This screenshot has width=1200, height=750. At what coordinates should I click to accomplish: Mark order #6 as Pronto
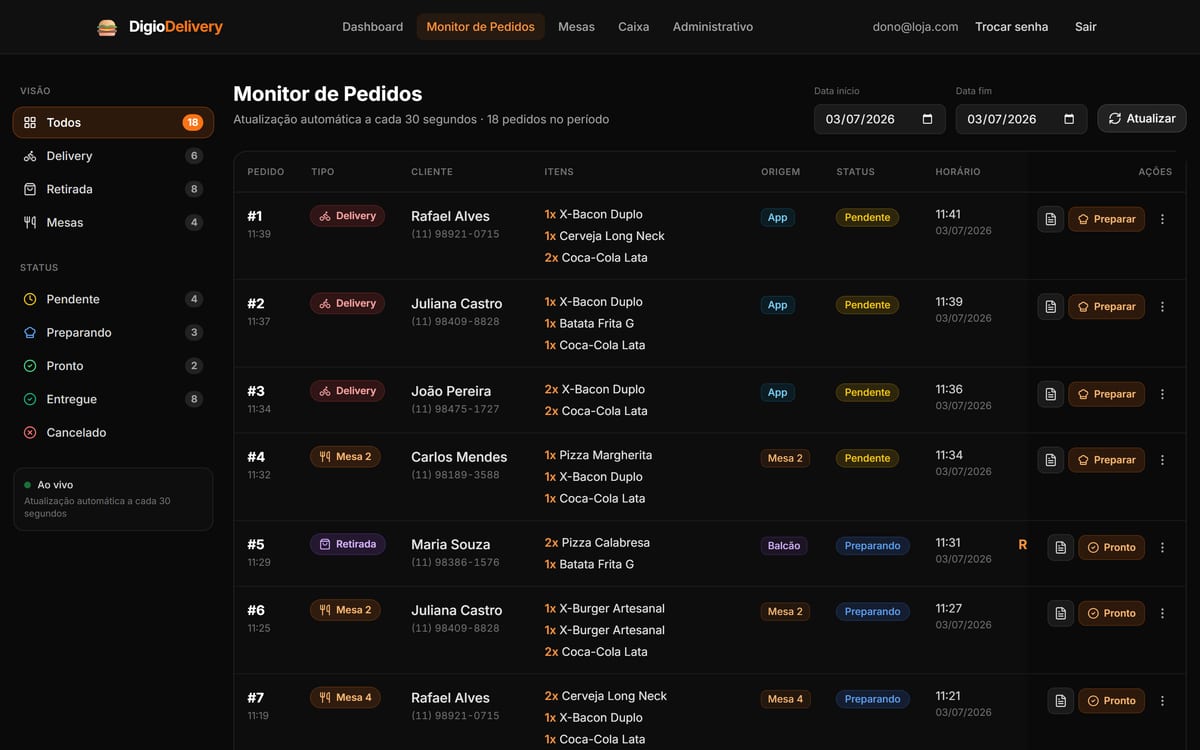click(1111, 613)
